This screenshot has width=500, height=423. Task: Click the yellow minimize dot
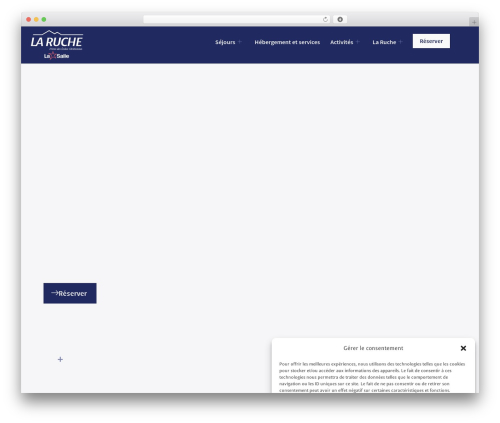coord(36,19)
